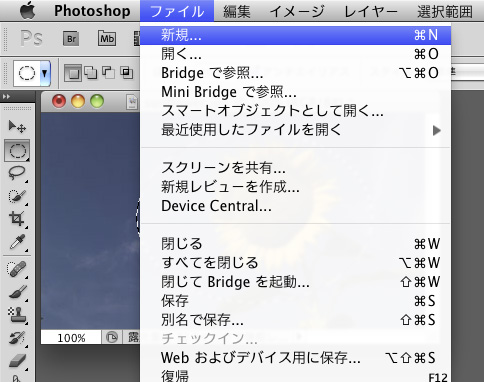Select the History Brush tool

[17, 338]
